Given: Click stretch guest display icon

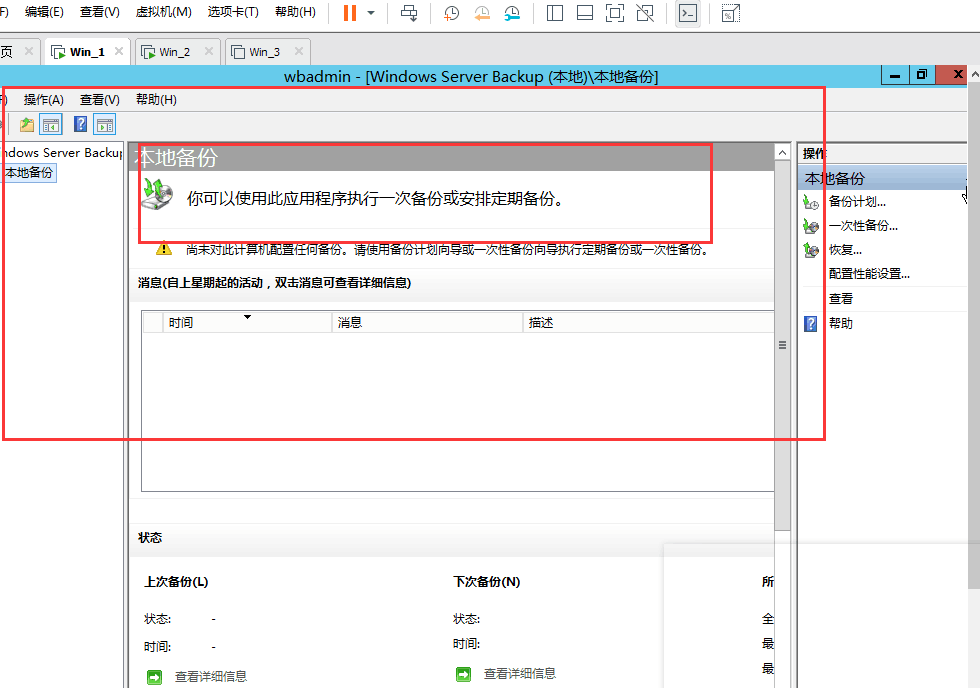Looking at the screenshot, I should pyautogui.click(x=730, y=12).
